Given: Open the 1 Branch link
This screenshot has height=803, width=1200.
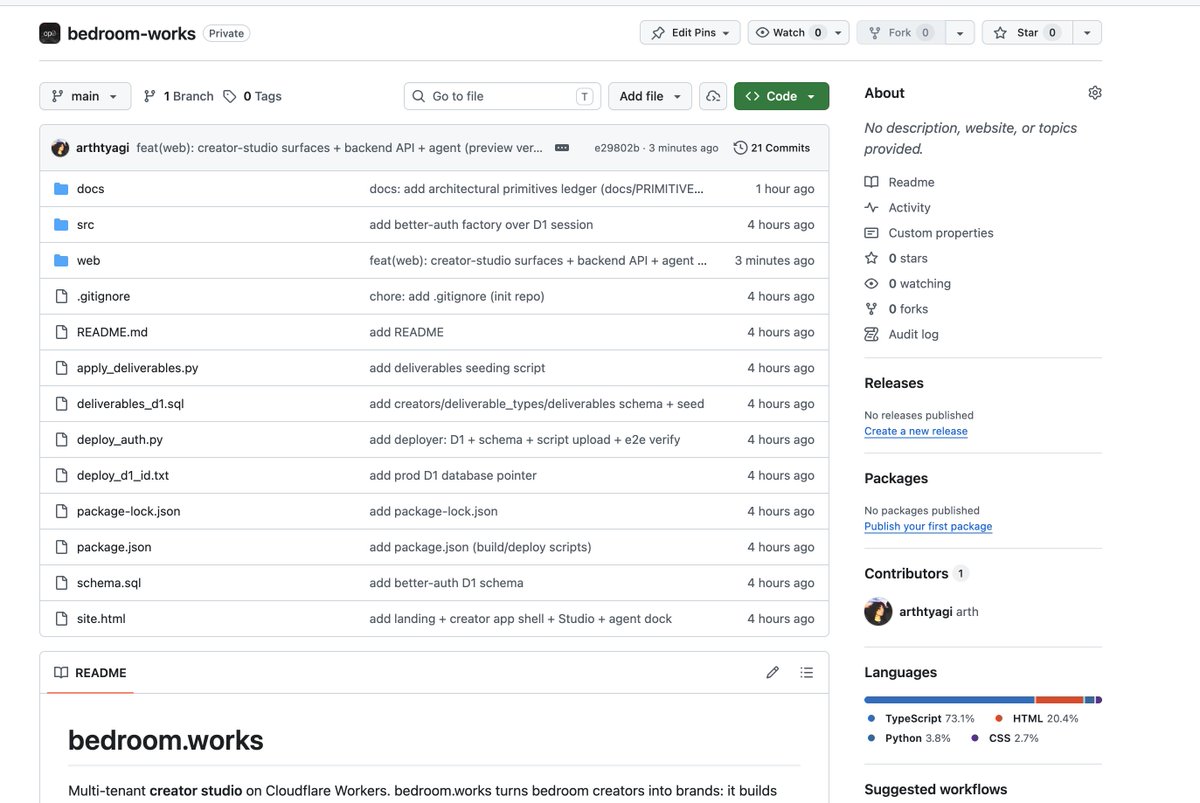Looking at the screenshot, I should coord(178,96).
